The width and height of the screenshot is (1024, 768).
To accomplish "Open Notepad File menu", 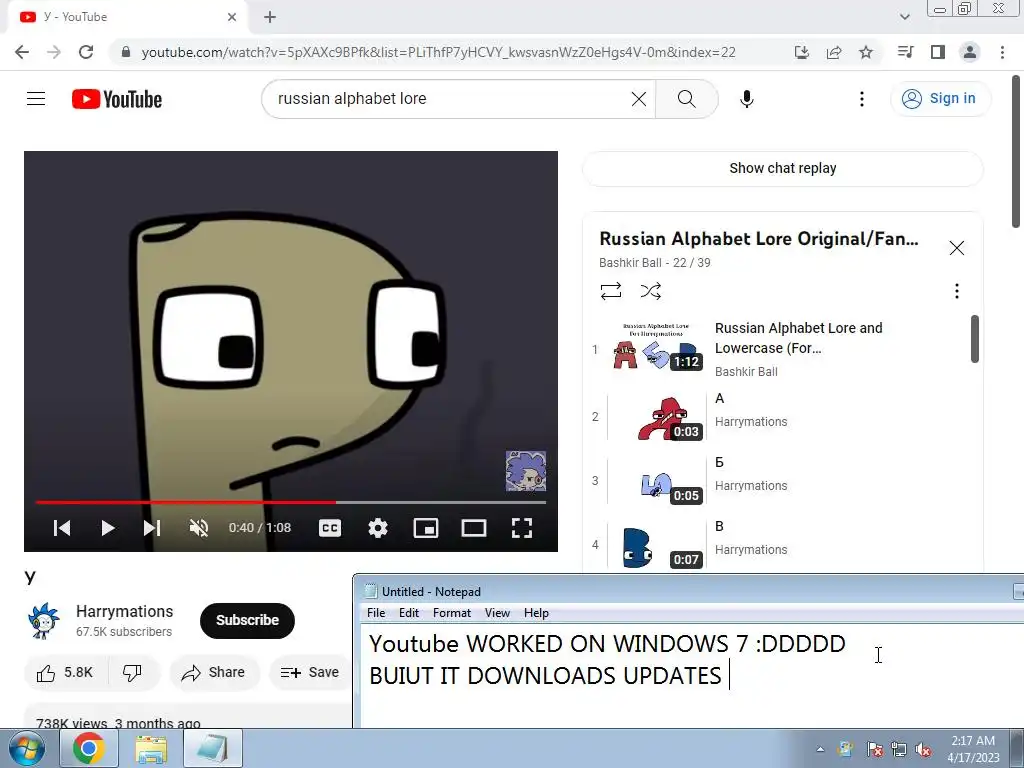I will [376, 613].
